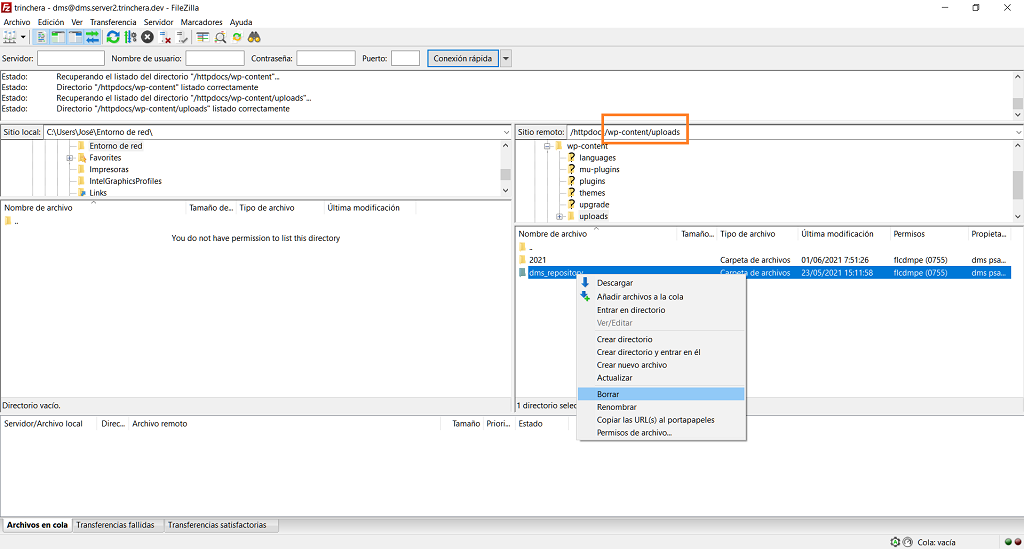Toggle the message log display
The height and width of the screenshot is (549, 1024).
coord(41,37)
